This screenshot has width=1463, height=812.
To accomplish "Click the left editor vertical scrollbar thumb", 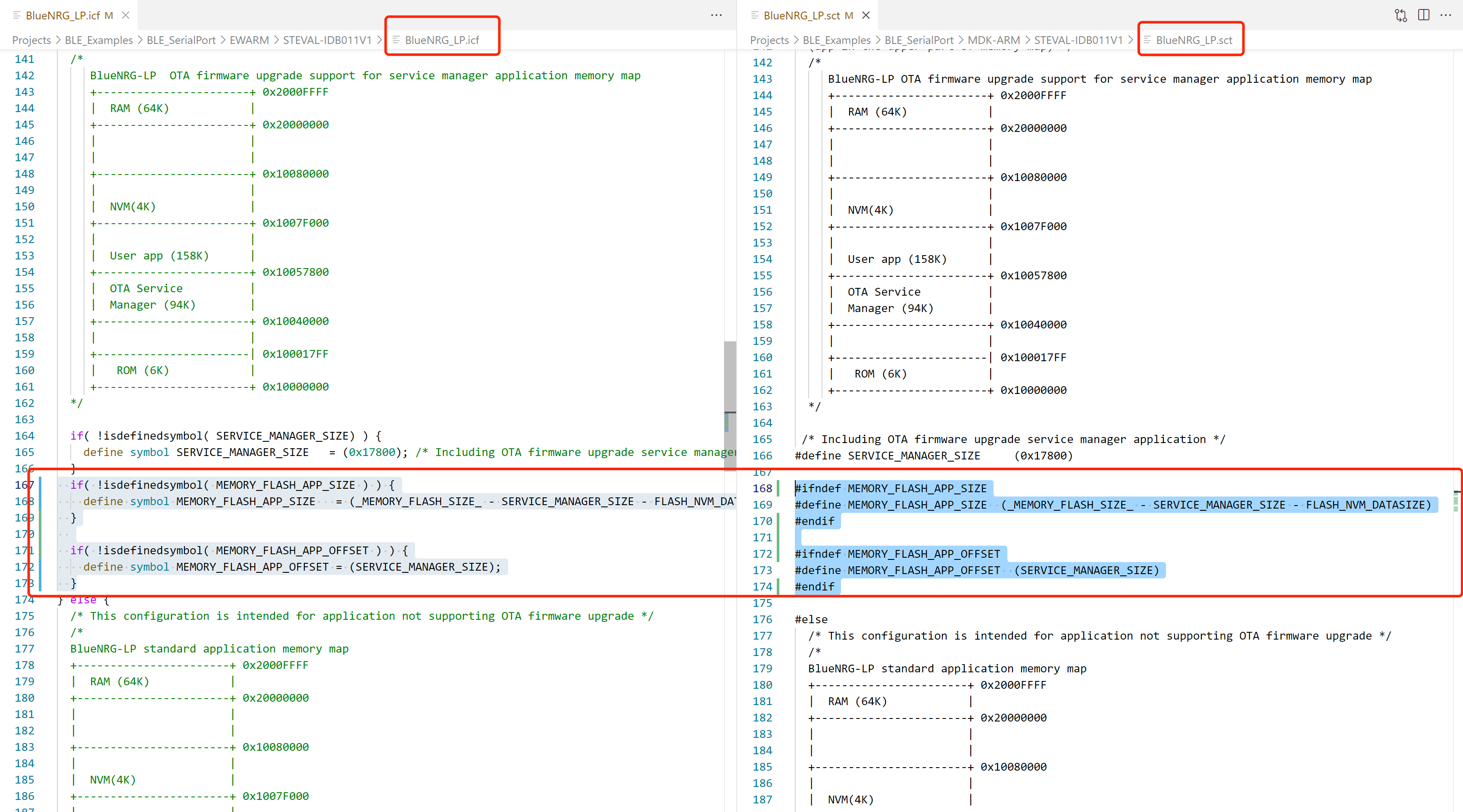I will click(730, 406).
